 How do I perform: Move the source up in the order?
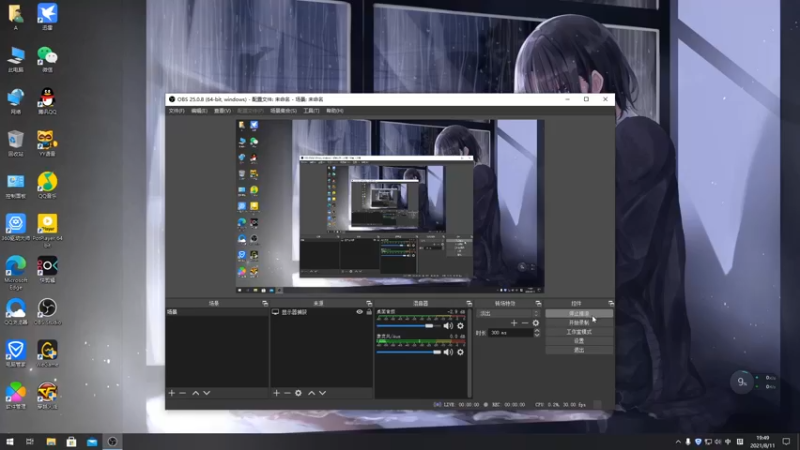(311, 393)
